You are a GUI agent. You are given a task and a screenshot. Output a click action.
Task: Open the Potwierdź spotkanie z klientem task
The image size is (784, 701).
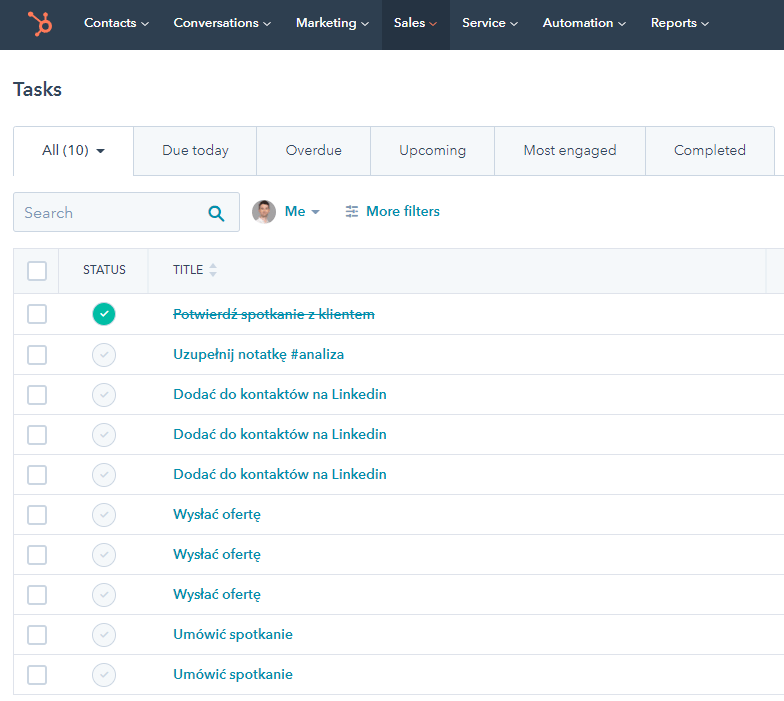point(274,314)
